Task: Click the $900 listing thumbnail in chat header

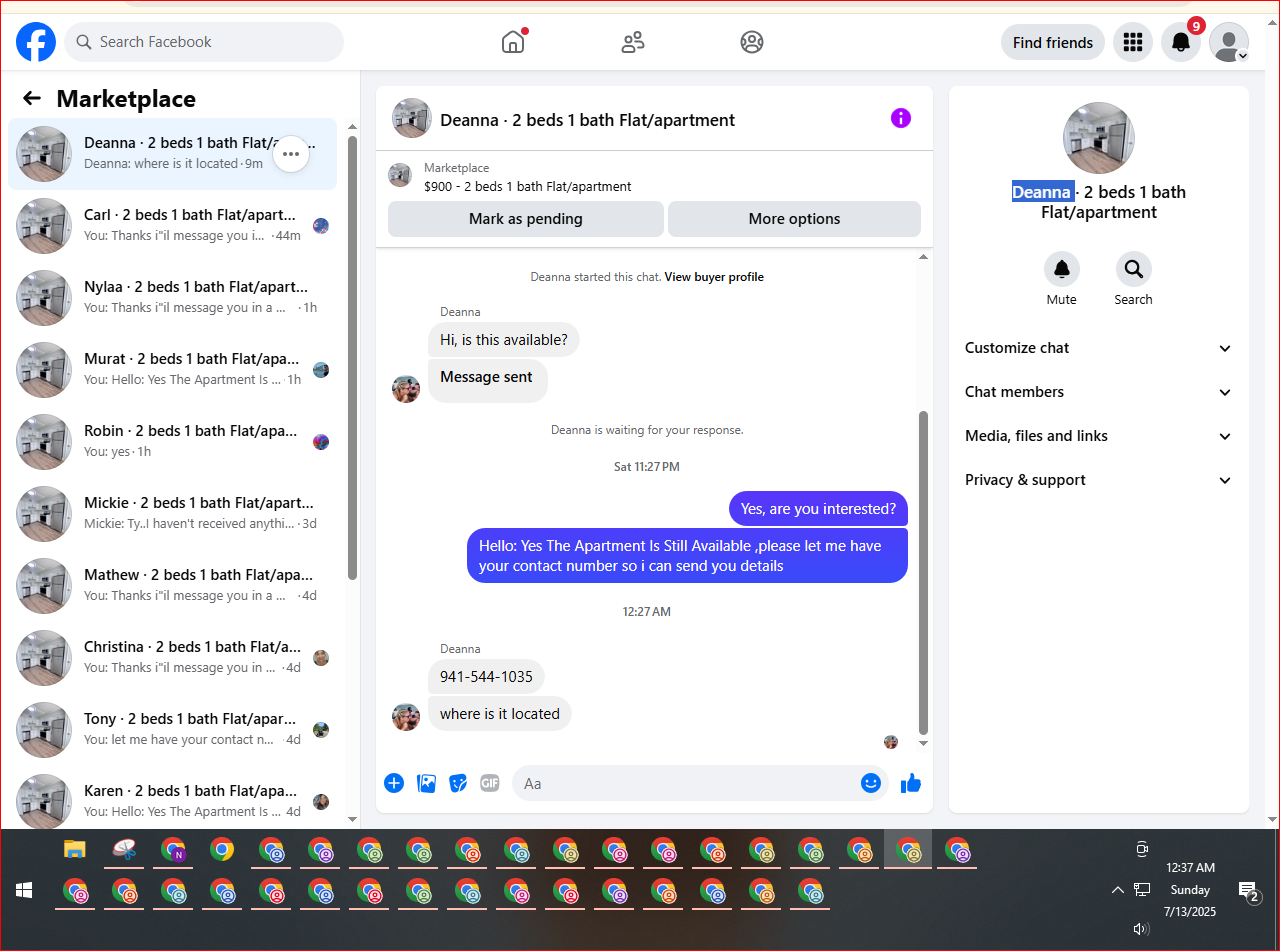Action: click(400, 175)
